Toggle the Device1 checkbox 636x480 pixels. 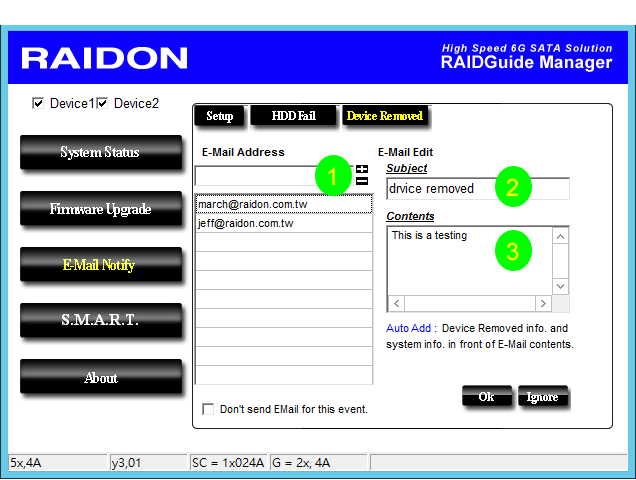pos(38,103)
